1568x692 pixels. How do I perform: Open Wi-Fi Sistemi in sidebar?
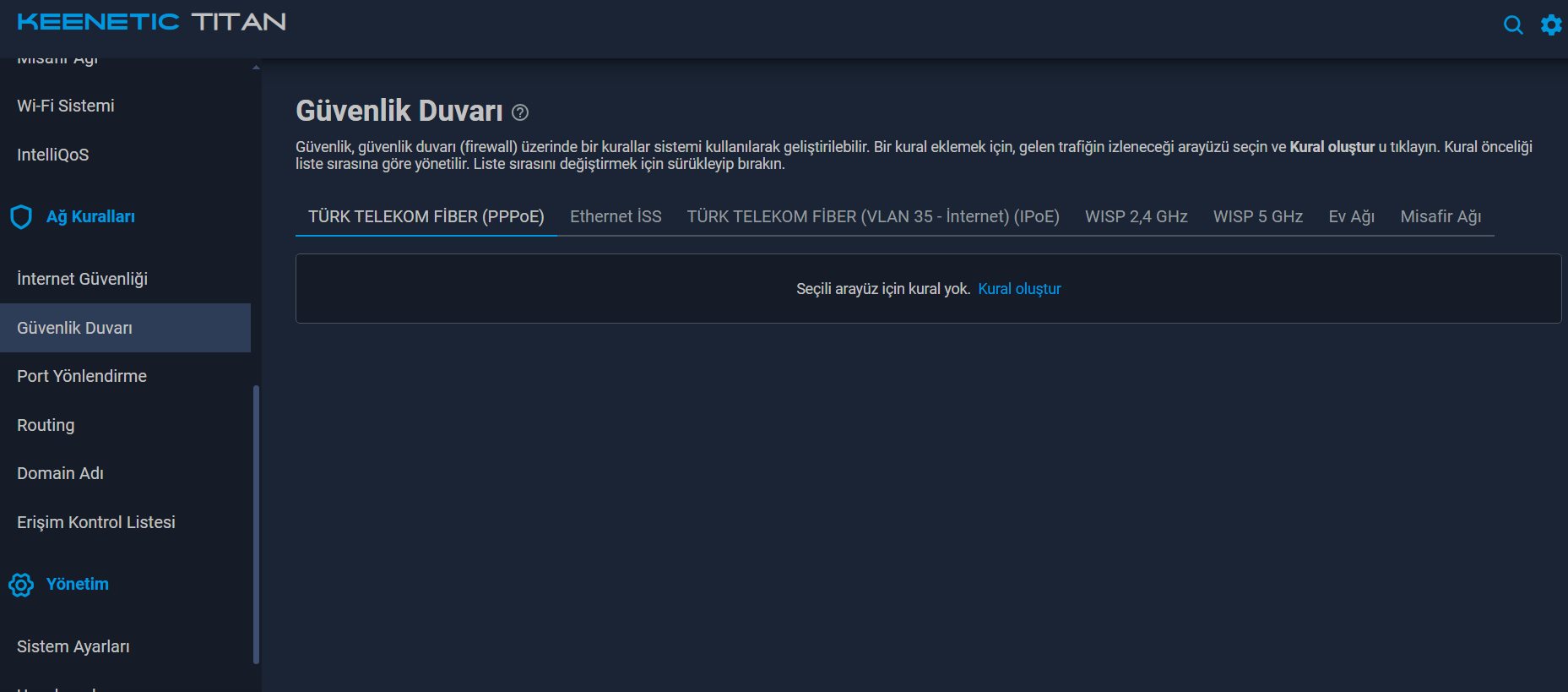125,106
